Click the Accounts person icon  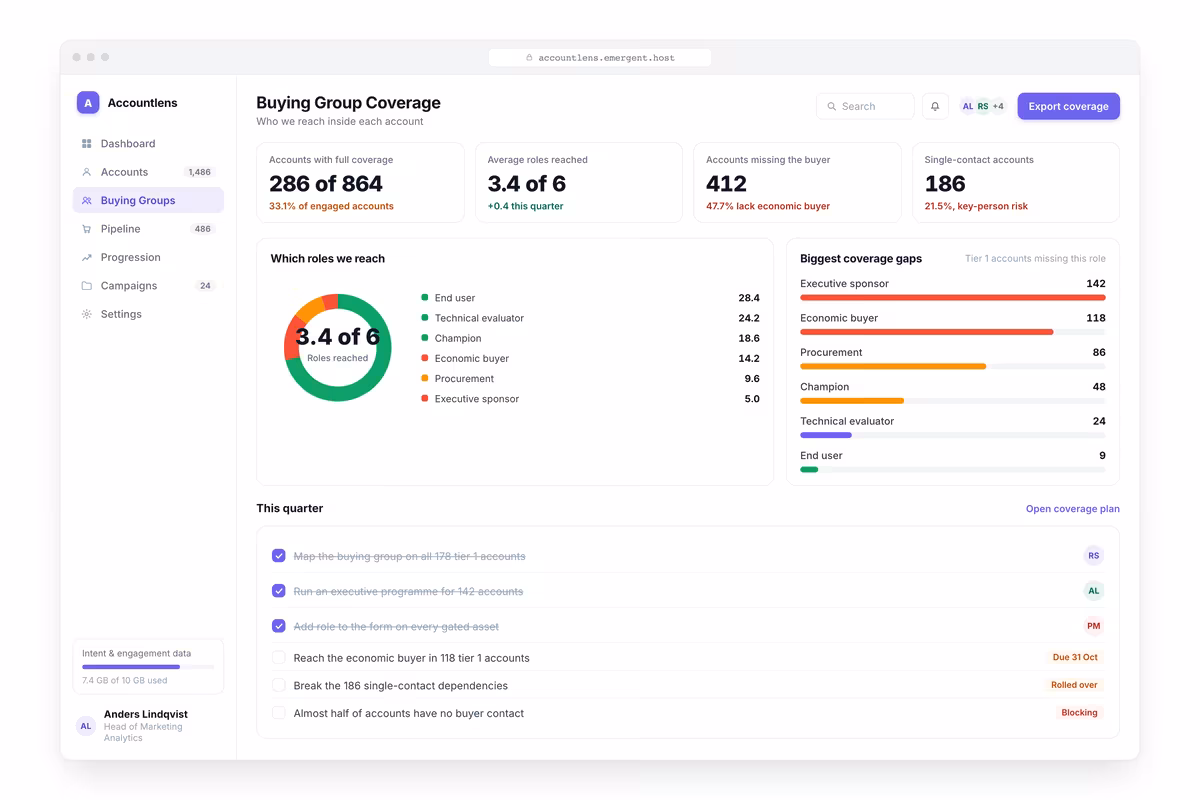(87, 172)
